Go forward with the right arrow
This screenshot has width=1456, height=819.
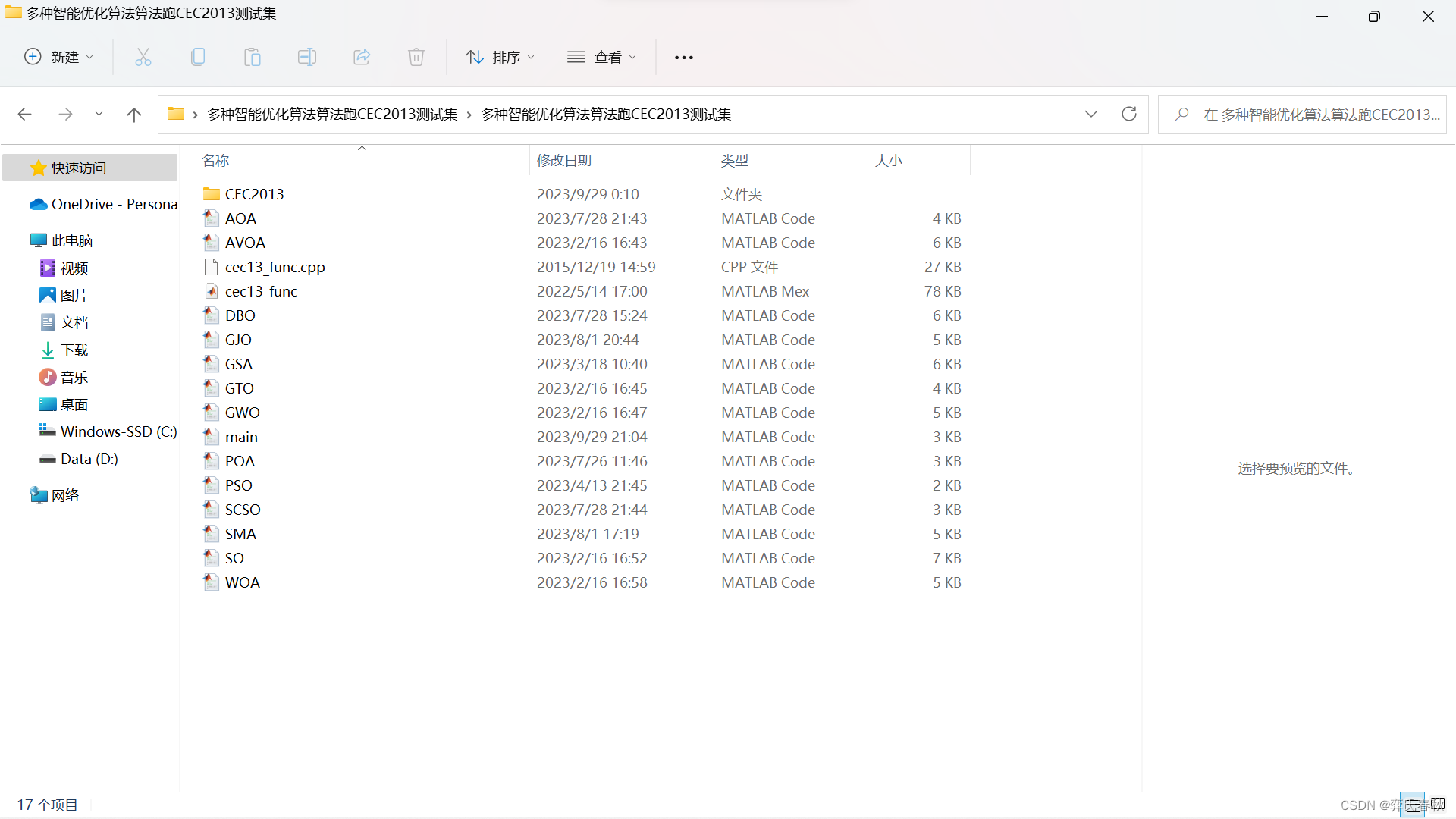(65, 115)
